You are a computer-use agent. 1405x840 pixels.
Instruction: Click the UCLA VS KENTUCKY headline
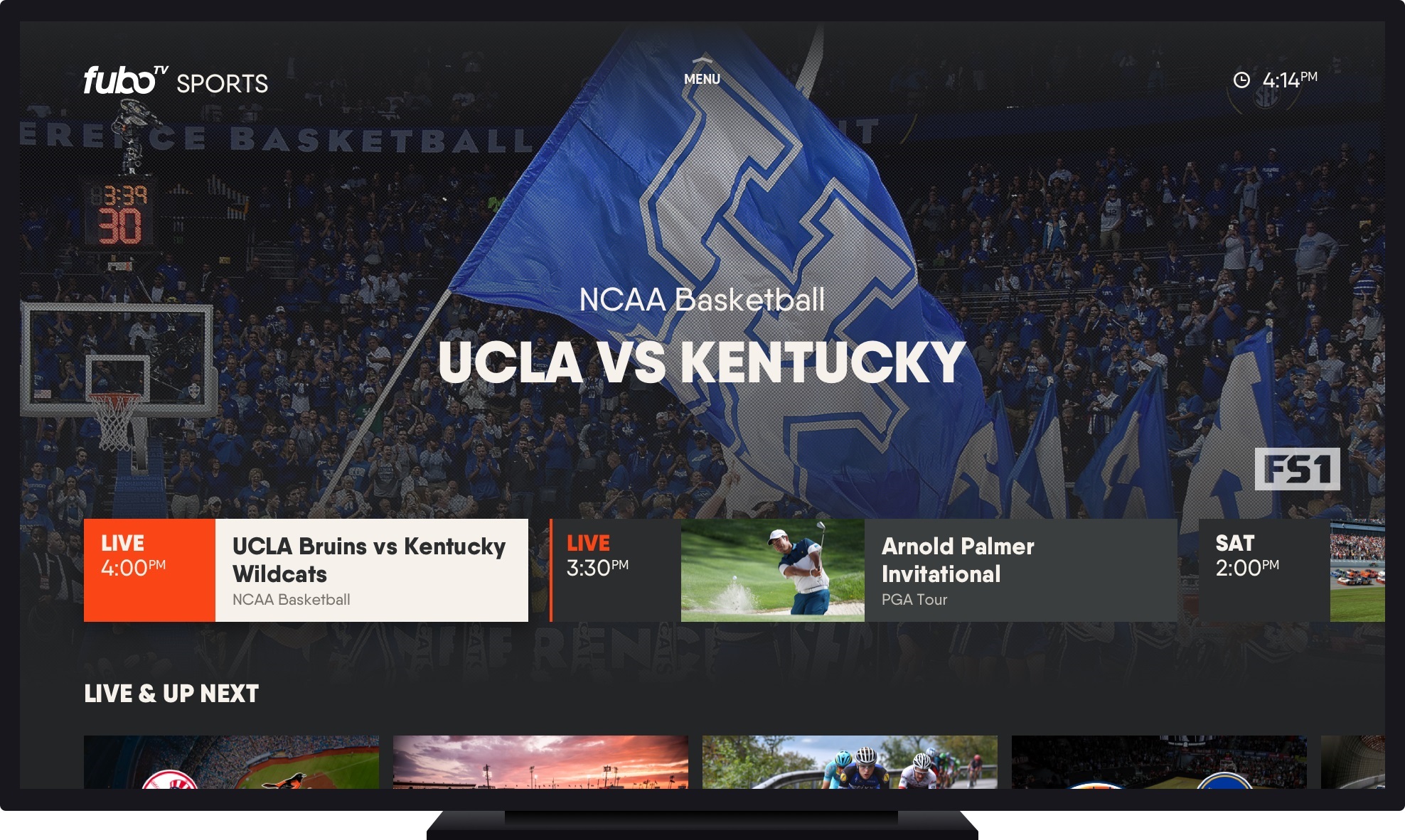(x=702, y=362)
